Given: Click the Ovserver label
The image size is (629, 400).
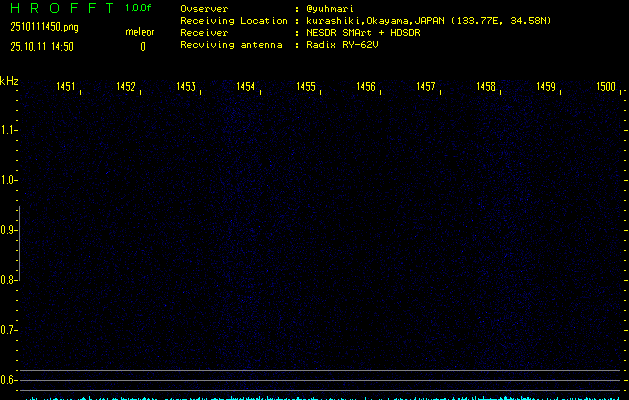Looking at the screenshot, I should [204, 9].
